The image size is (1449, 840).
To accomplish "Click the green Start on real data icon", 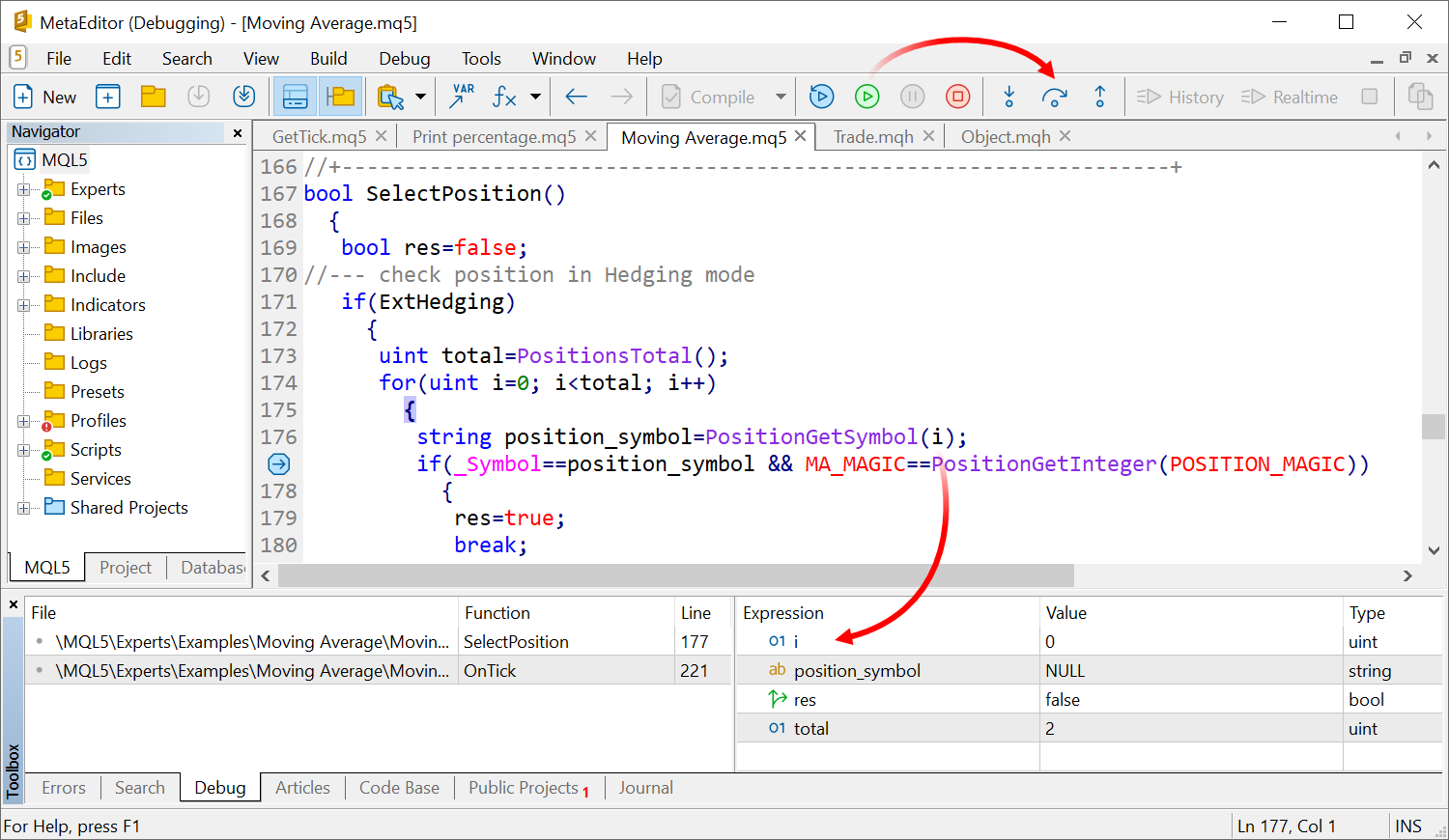I will [867, 97].
